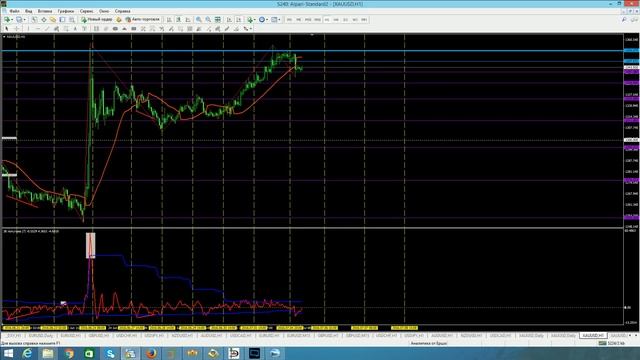Toggle chart auto scroll icon

pos(229,20)
